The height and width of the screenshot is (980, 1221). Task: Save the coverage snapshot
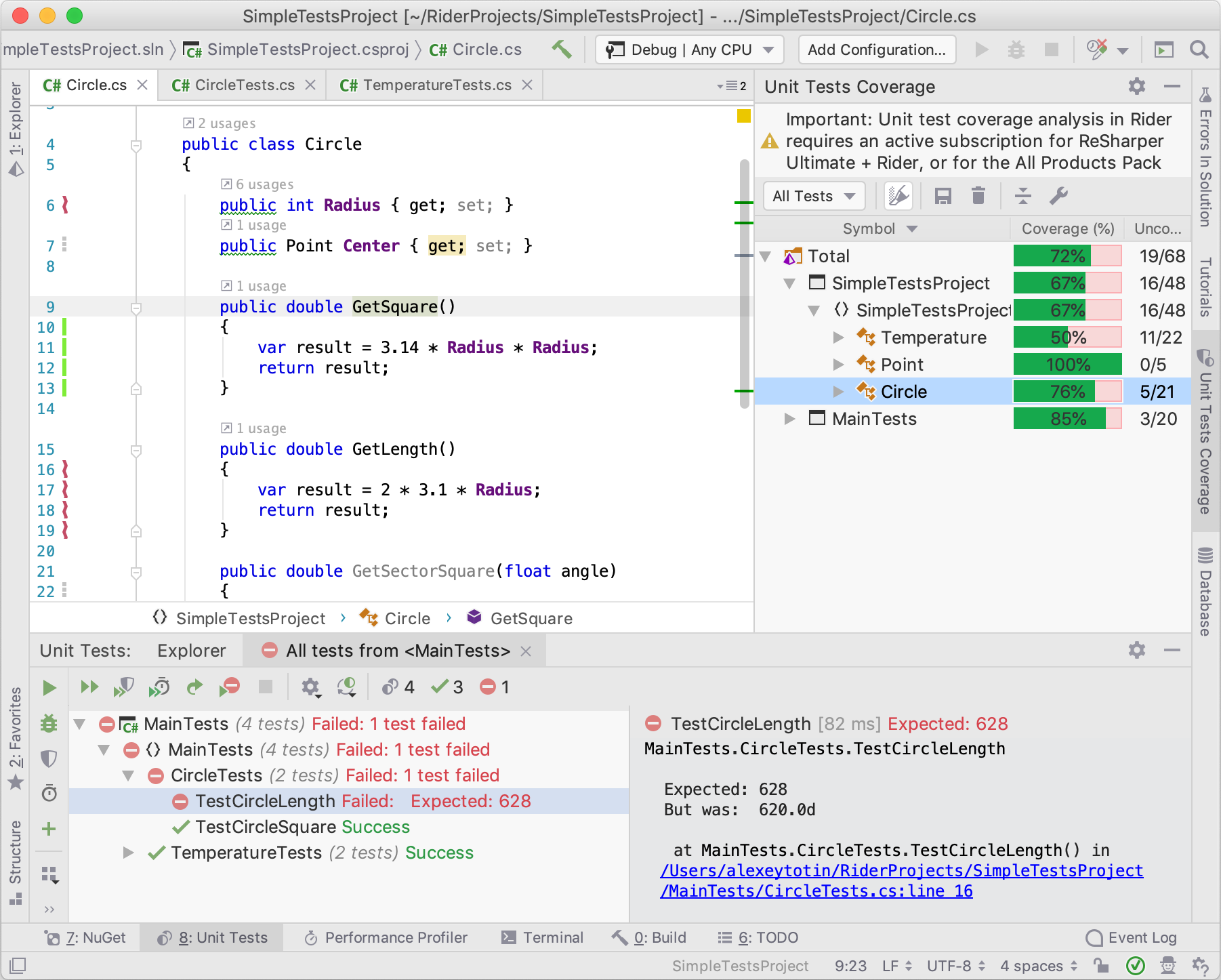coord(943,197)
